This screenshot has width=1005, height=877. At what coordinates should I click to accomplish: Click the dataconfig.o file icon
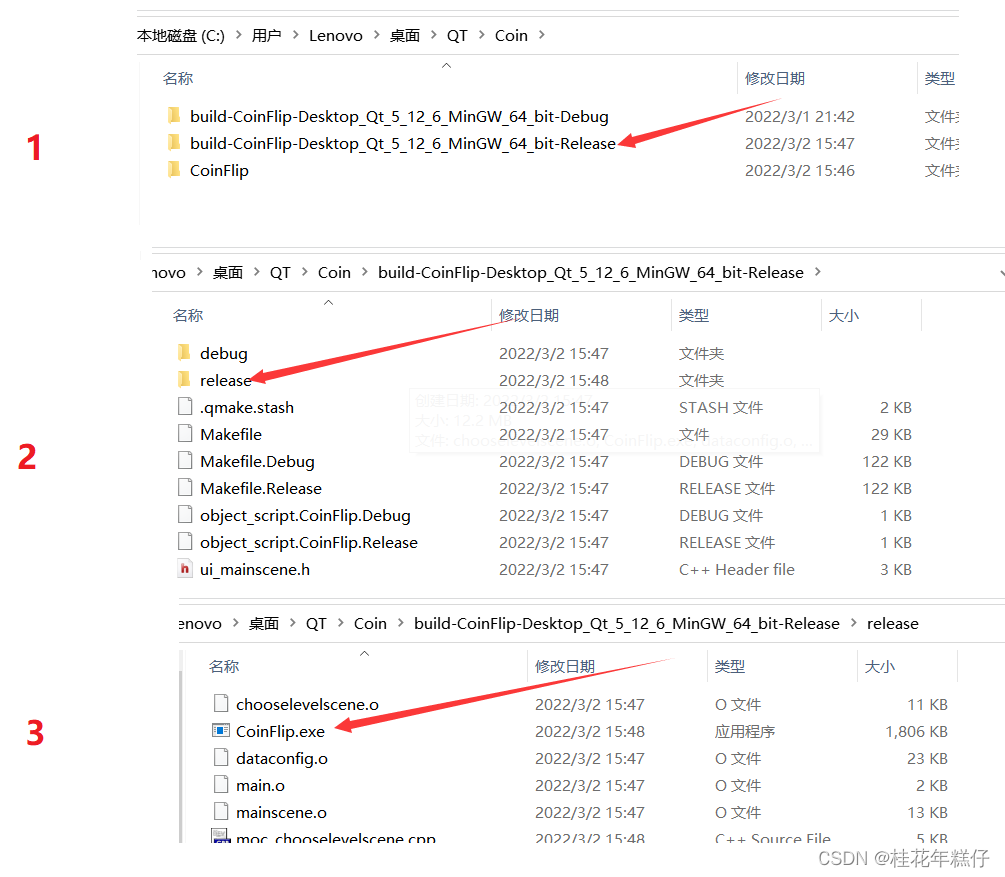(220, 757)
